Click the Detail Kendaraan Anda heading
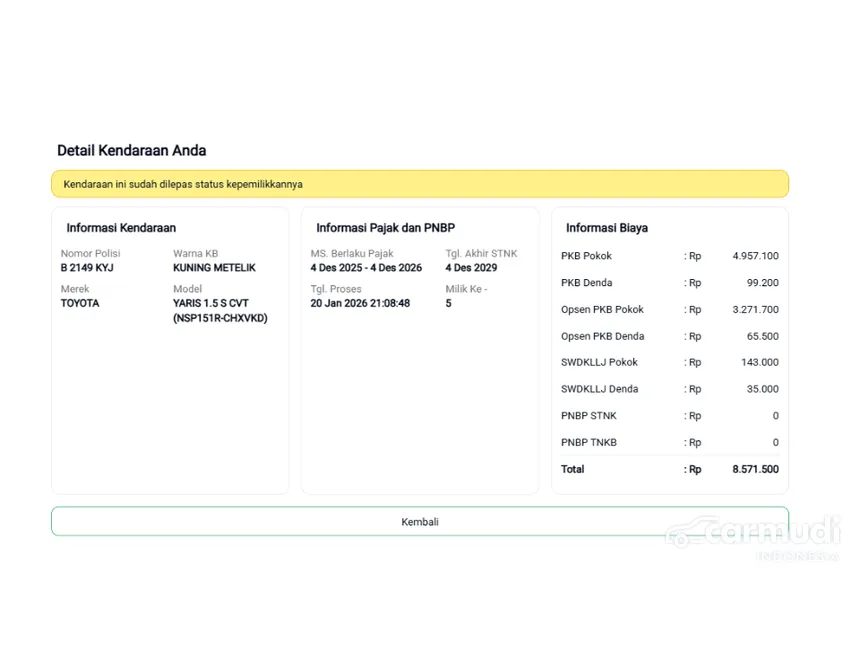This screenshot has height=645, width=860. coord(131,151)
